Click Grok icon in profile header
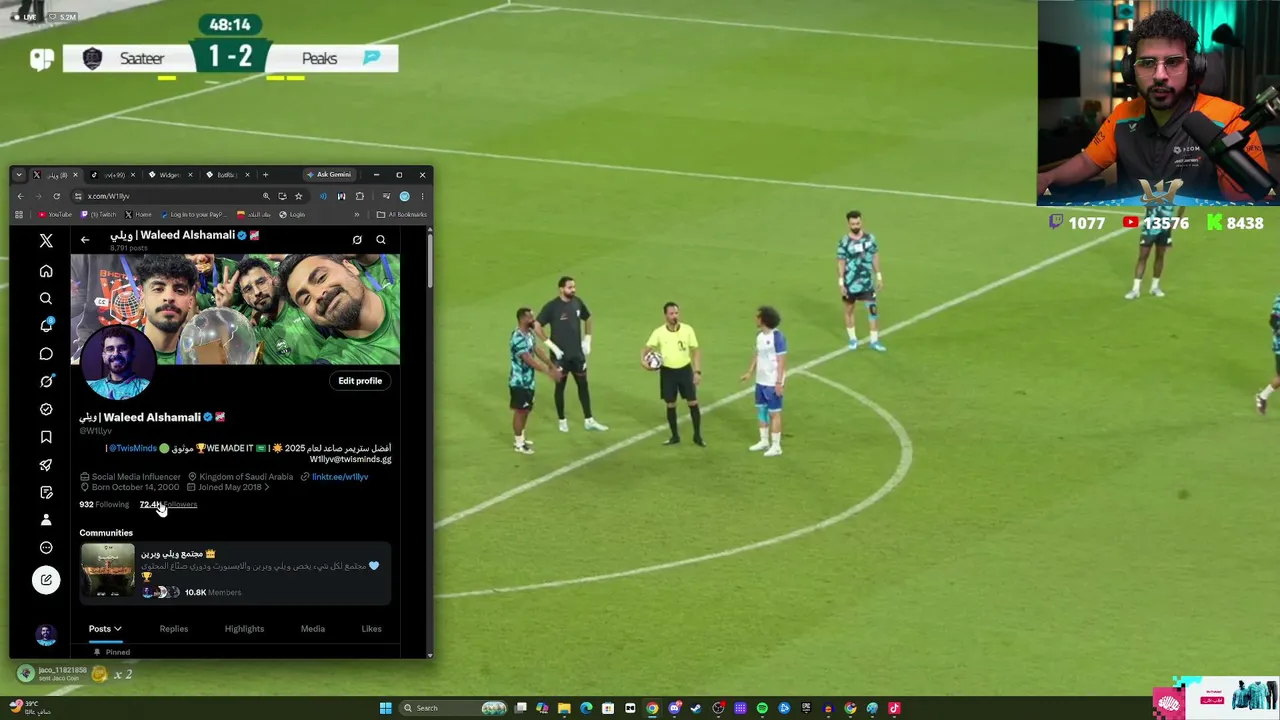This screenshot has height=720, width=1280. coord(357,240)
